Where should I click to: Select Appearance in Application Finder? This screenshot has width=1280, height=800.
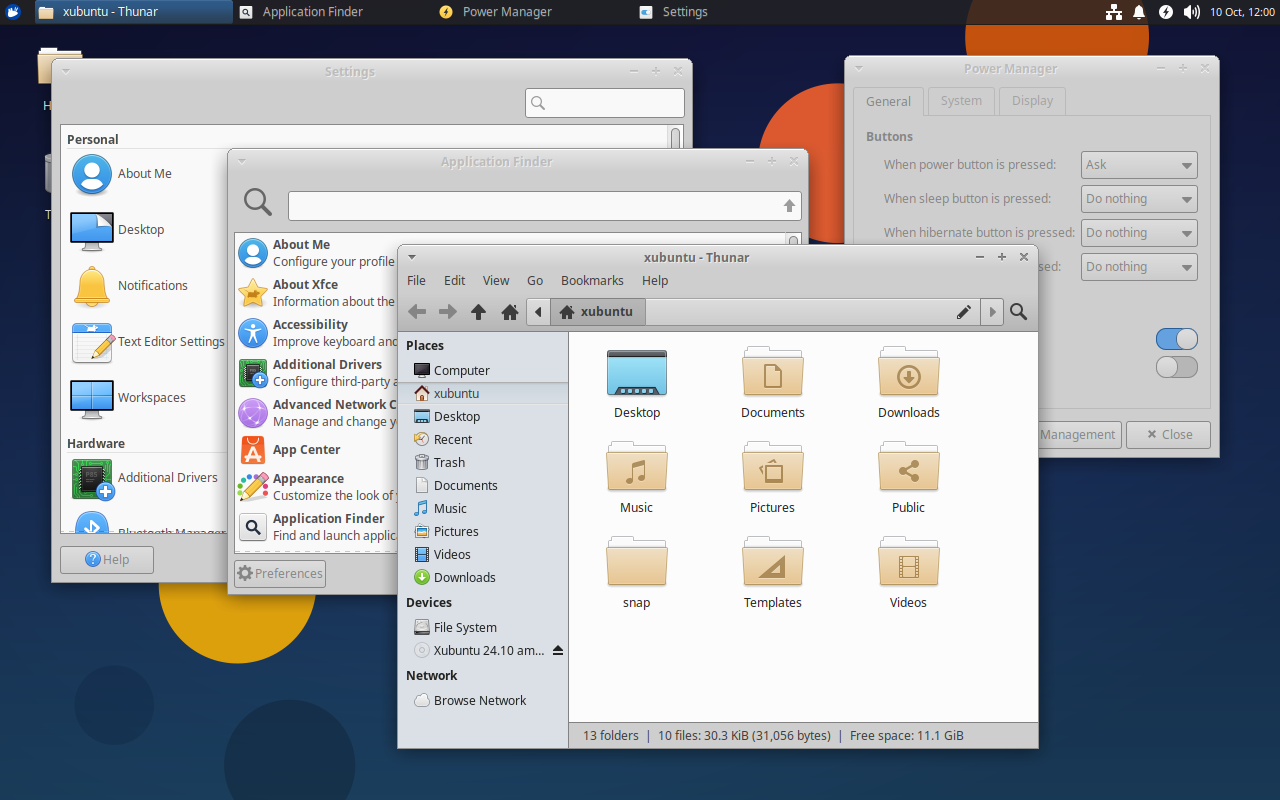point(317,487)
